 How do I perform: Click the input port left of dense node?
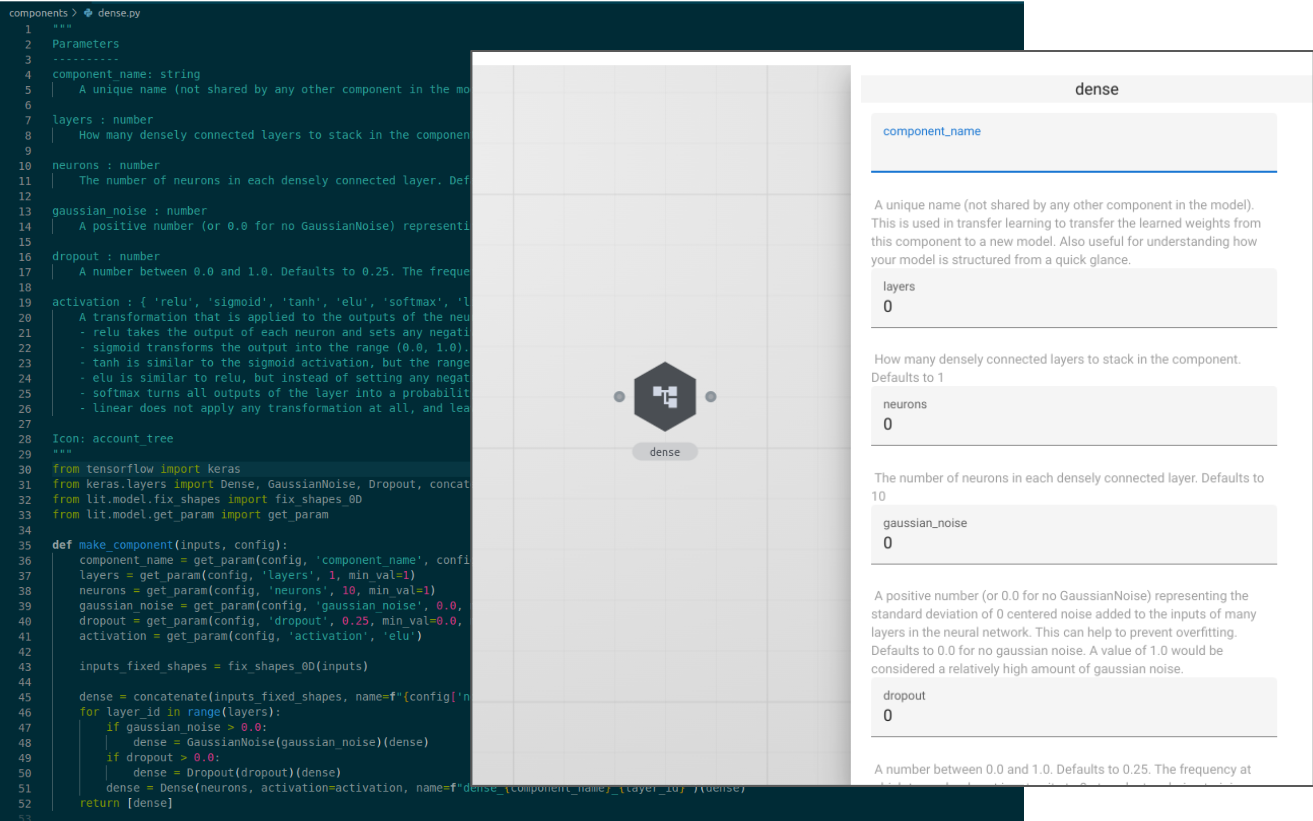tap(619, 397)
